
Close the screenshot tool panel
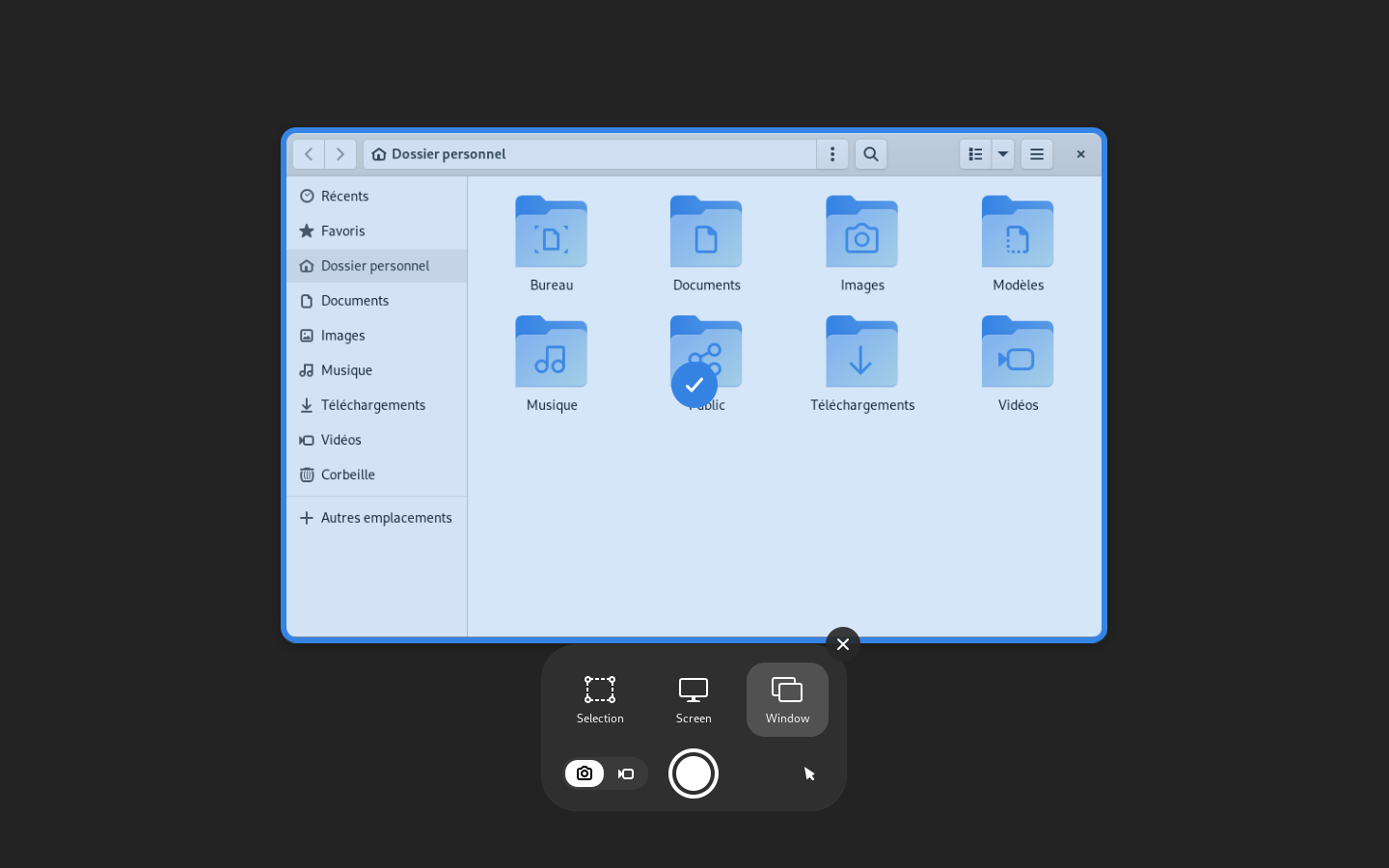(x=843, y=644)
